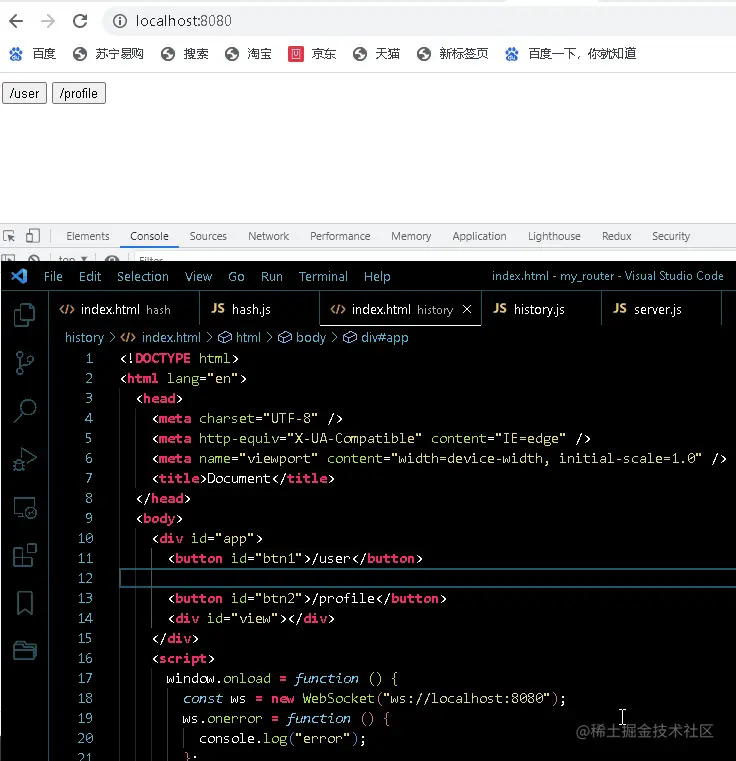Open the 百度 bookmark
Image resolution: width=736 pixels, height=761 pixels.
pyautogui.click(x=33, y=53)
